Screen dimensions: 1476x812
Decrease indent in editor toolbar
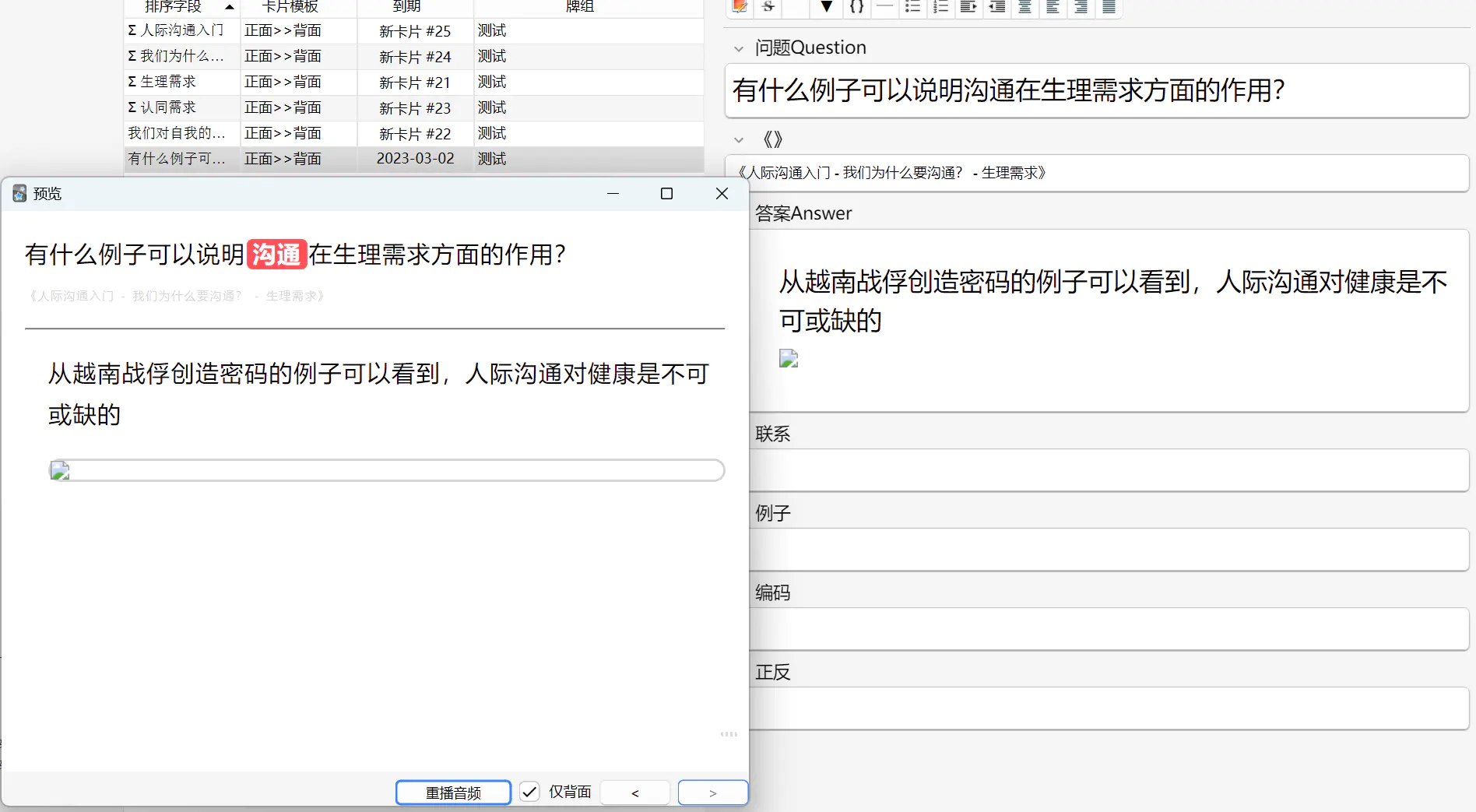[x=996, y=7]
